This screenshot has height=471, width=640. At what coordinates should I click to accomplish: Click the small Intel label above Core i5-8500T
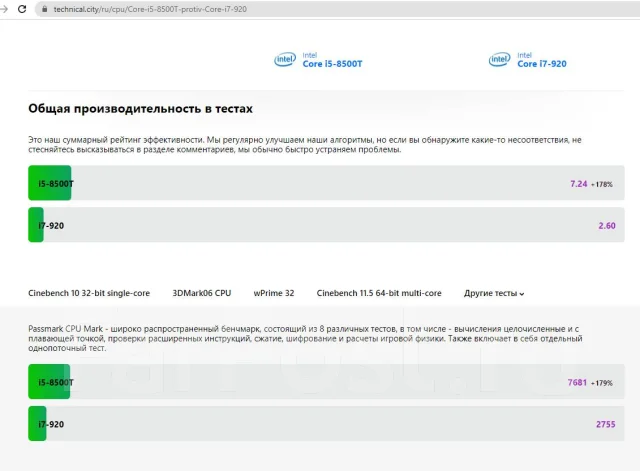310,55
